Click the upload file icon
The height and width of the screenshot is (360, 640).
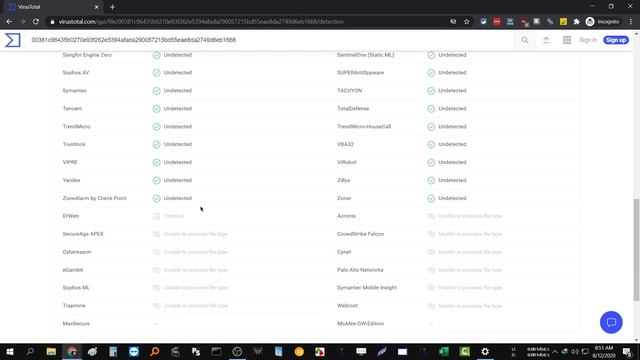tap(546, 40)
